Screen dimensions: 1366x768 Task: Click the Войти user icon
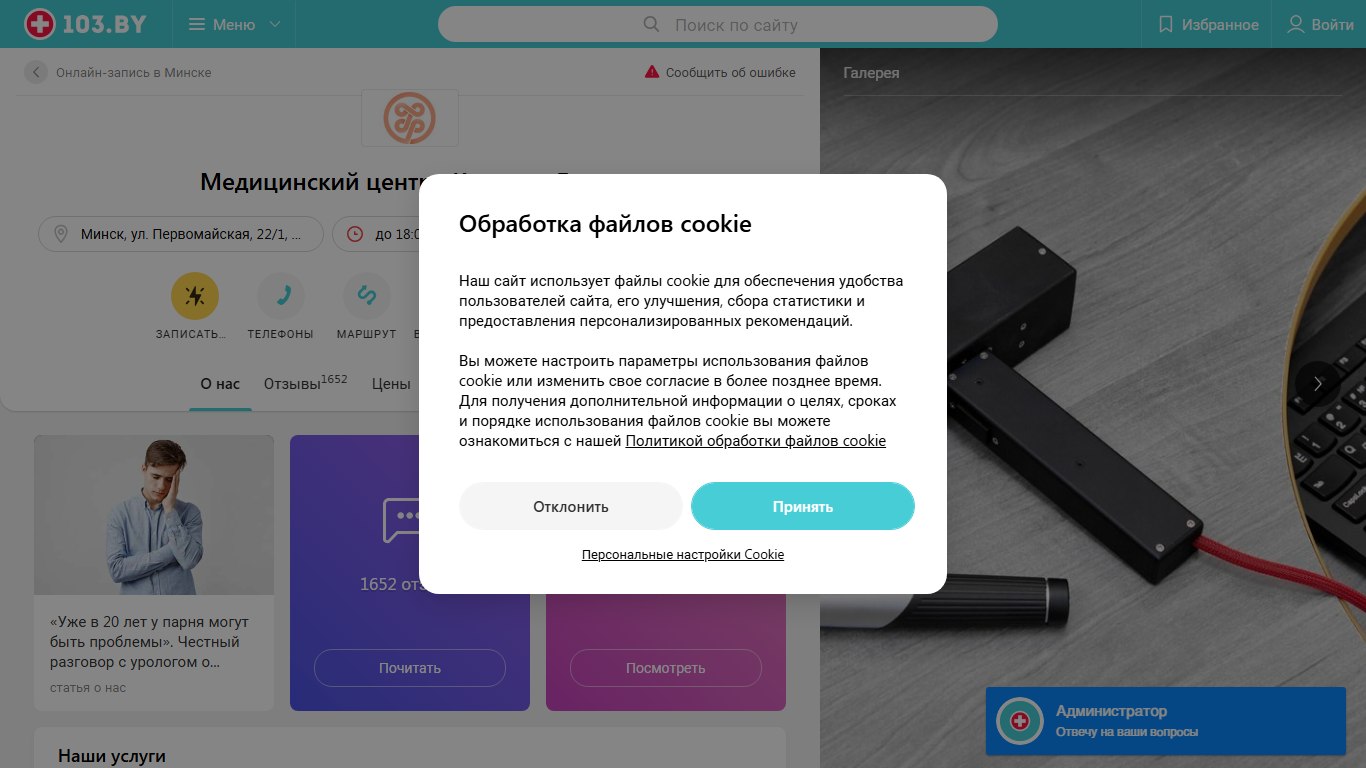1295,24
